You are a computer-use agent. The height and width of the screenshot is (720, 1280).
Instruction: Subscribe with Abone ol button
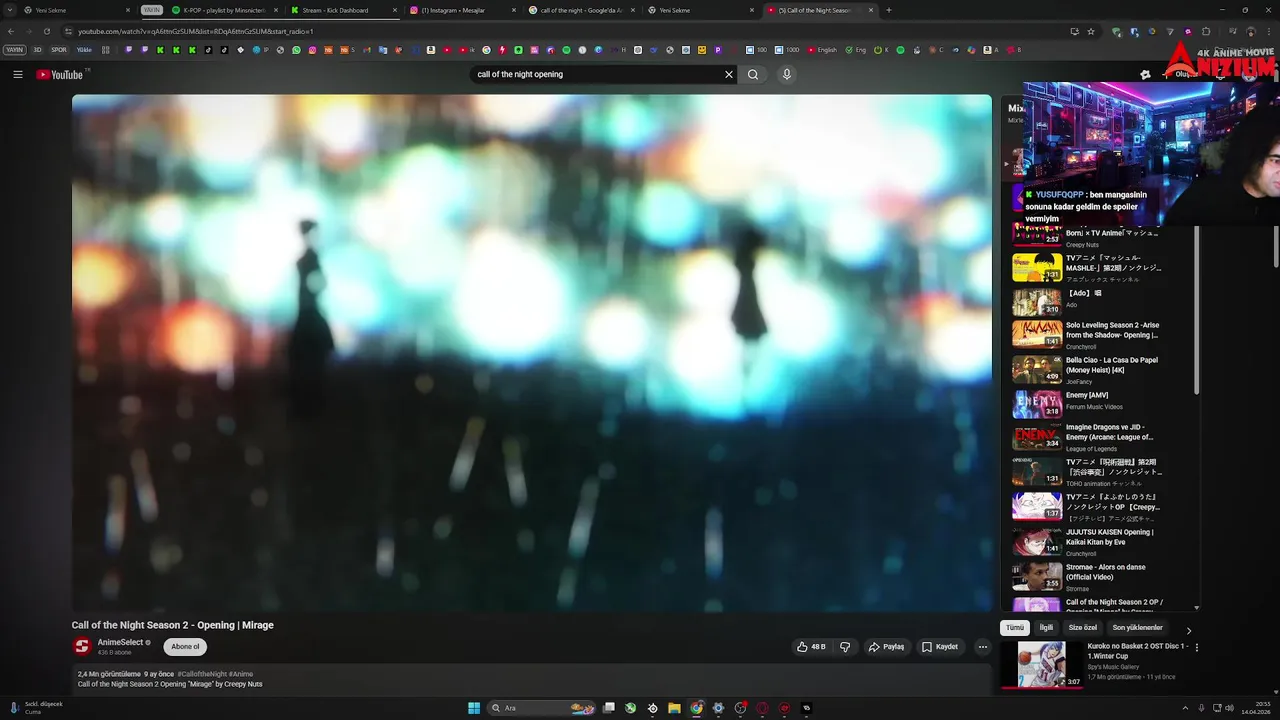click(185, 647)
